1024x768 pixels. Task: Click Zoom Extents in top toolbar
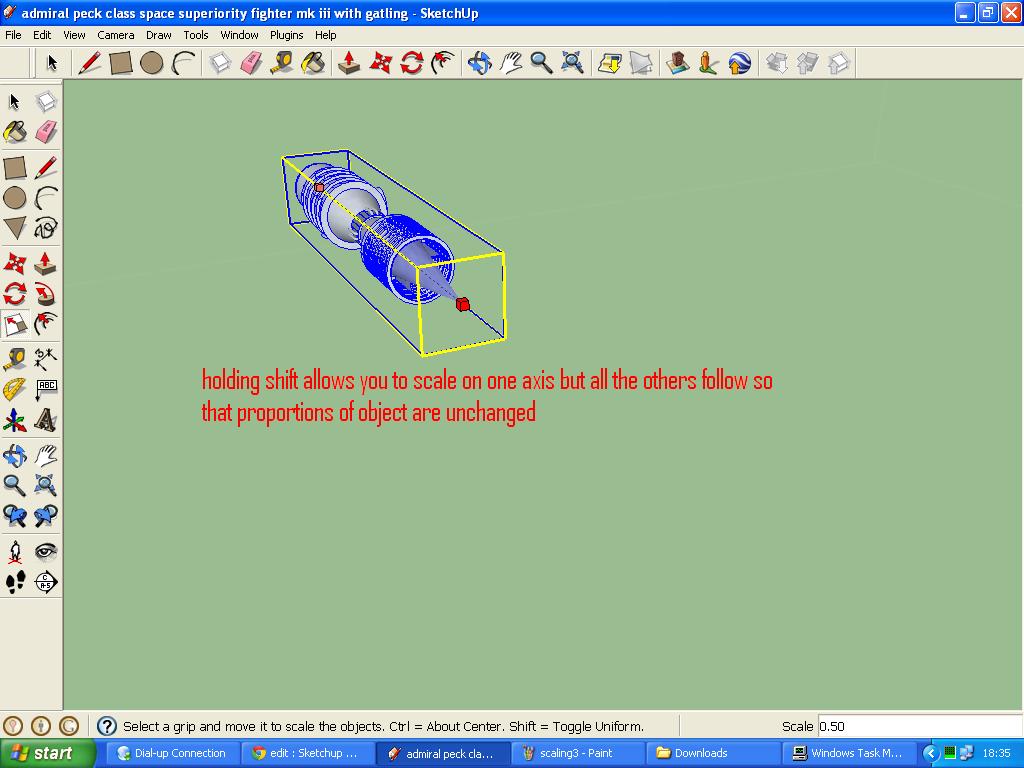573,63
